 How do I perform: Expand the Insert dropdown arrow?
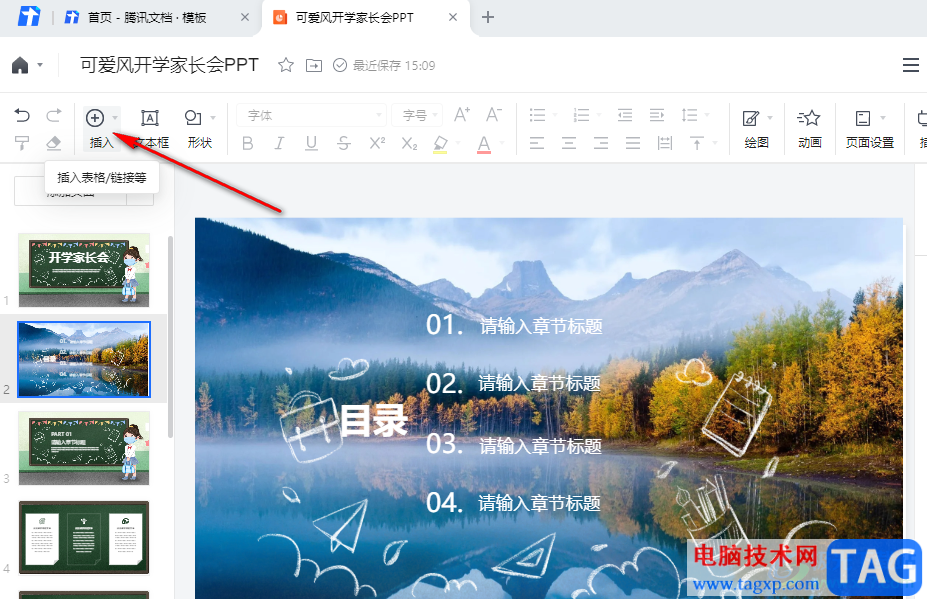point(115,118)
